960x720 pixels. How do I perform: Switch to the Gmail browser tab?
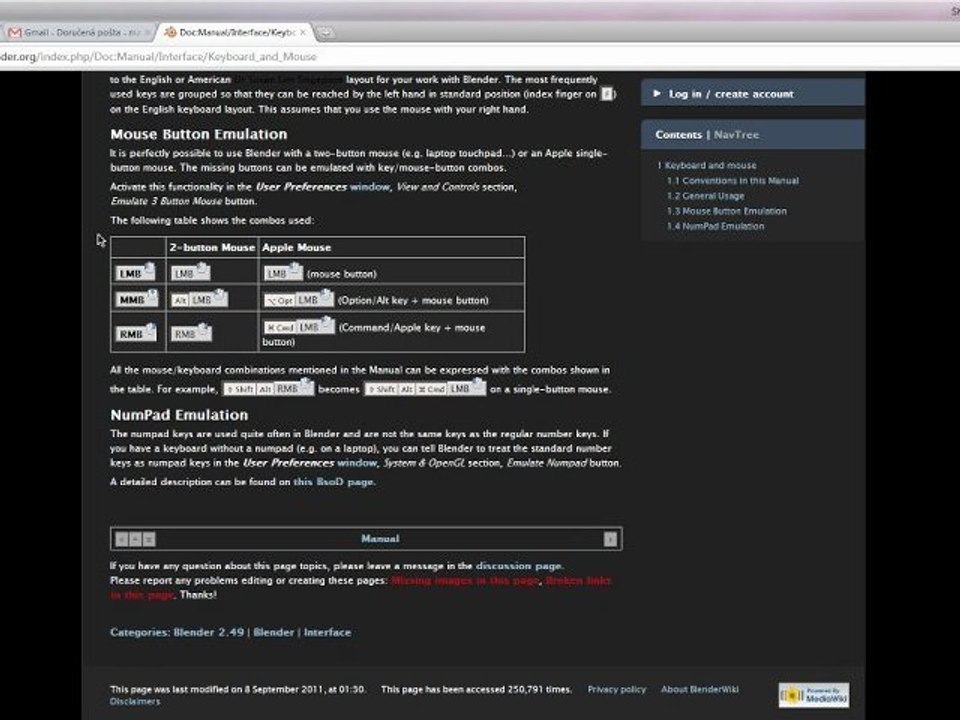click(78, 32)
